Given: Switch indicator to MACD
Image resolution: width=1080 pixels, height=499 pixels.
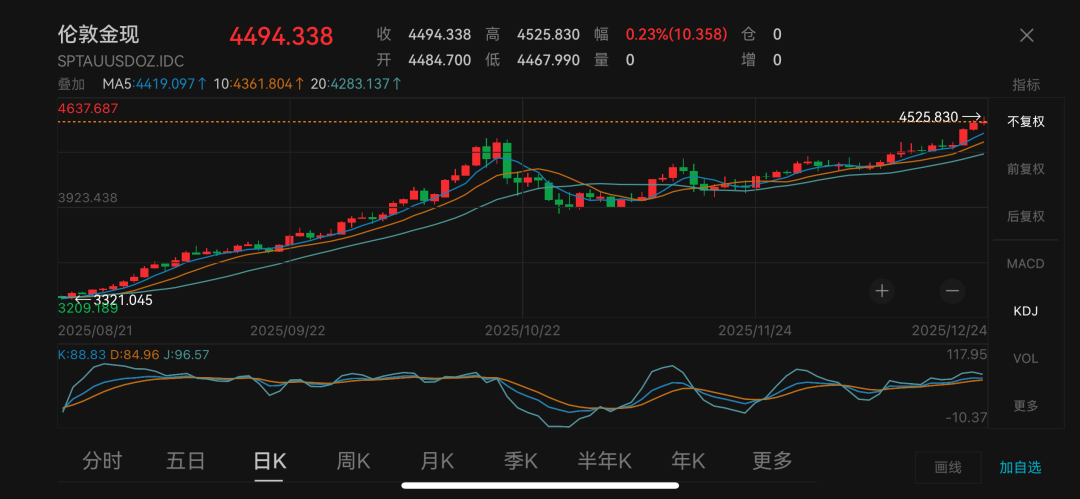Looking at the screenshot, I should click(1026, 264).
